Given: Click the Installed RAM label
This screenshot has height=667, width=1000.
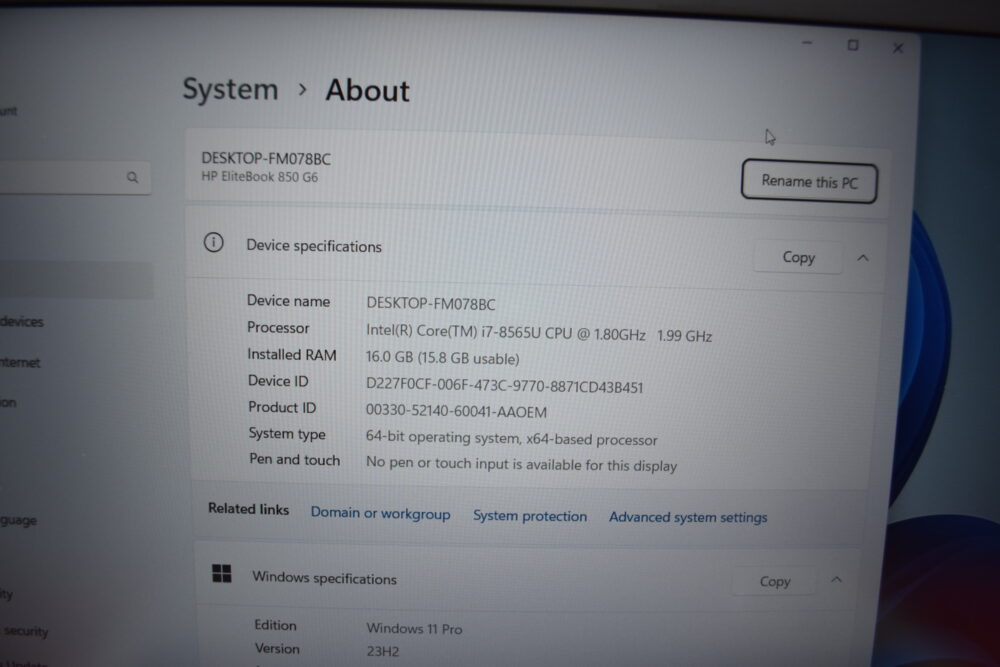Looking at the screenshot, I should pyautogui.click(x=291, y=355).
